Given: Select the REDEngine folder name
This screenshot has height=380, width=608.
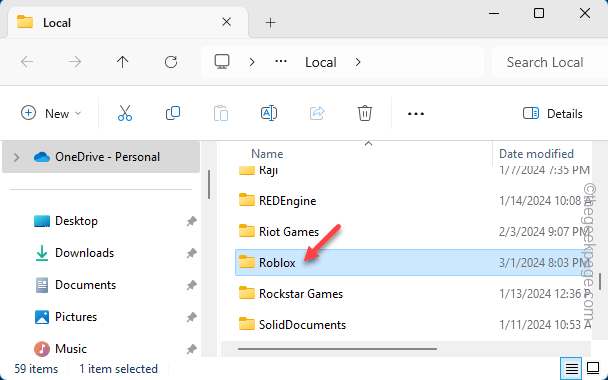Looking at the screenshot, I should tap(288, 200).
